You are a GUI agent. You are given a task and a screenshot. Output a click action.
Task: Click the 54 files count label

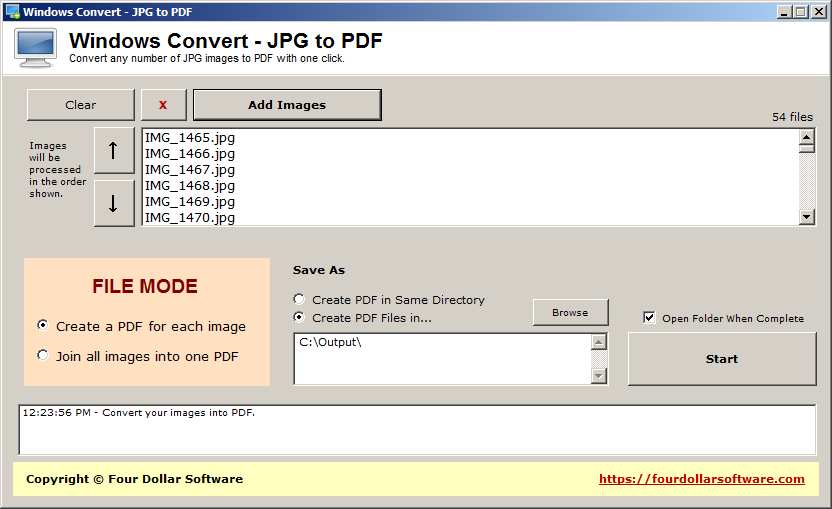792,117
